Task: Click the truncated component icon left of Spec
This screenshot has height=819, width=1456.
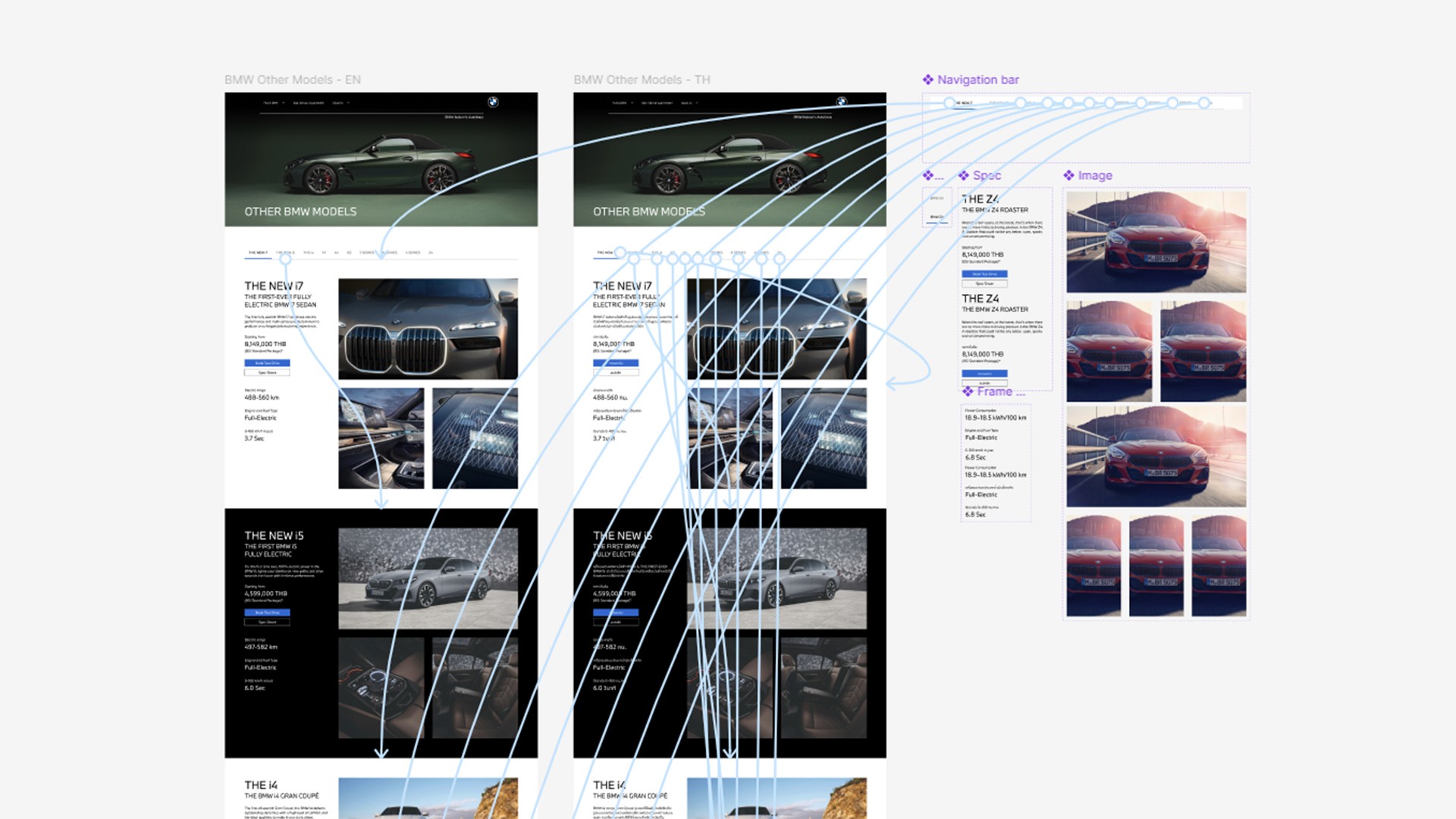Action: (x=927, y=175)
